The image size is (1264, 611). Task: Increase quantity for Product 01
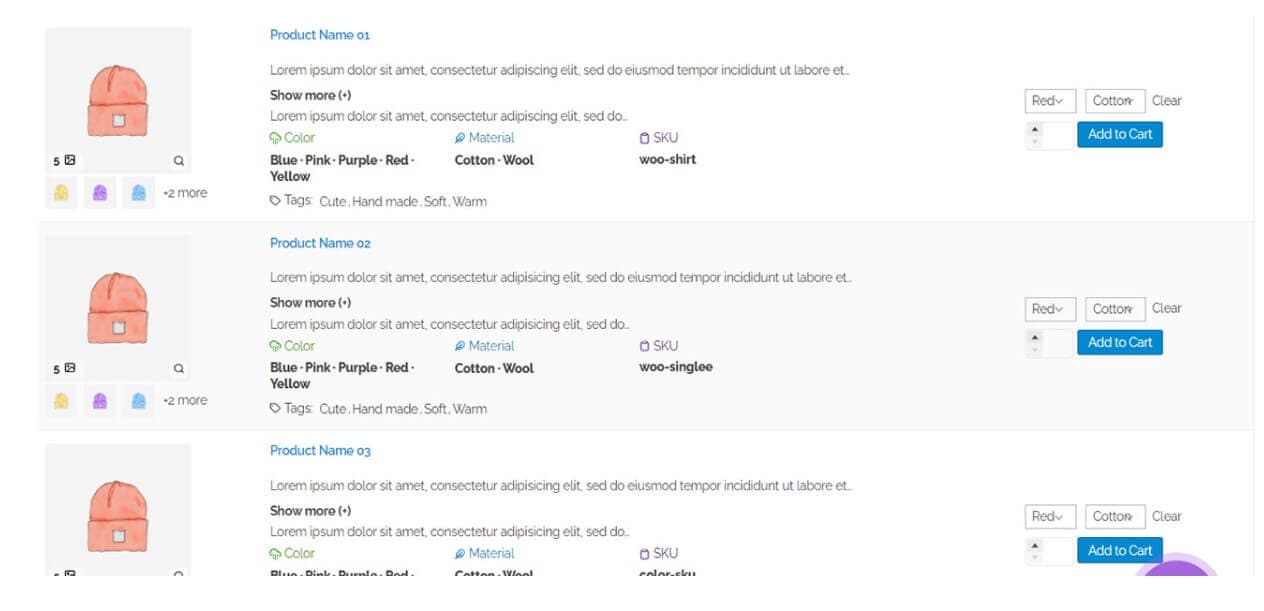tap(1035, 129)
